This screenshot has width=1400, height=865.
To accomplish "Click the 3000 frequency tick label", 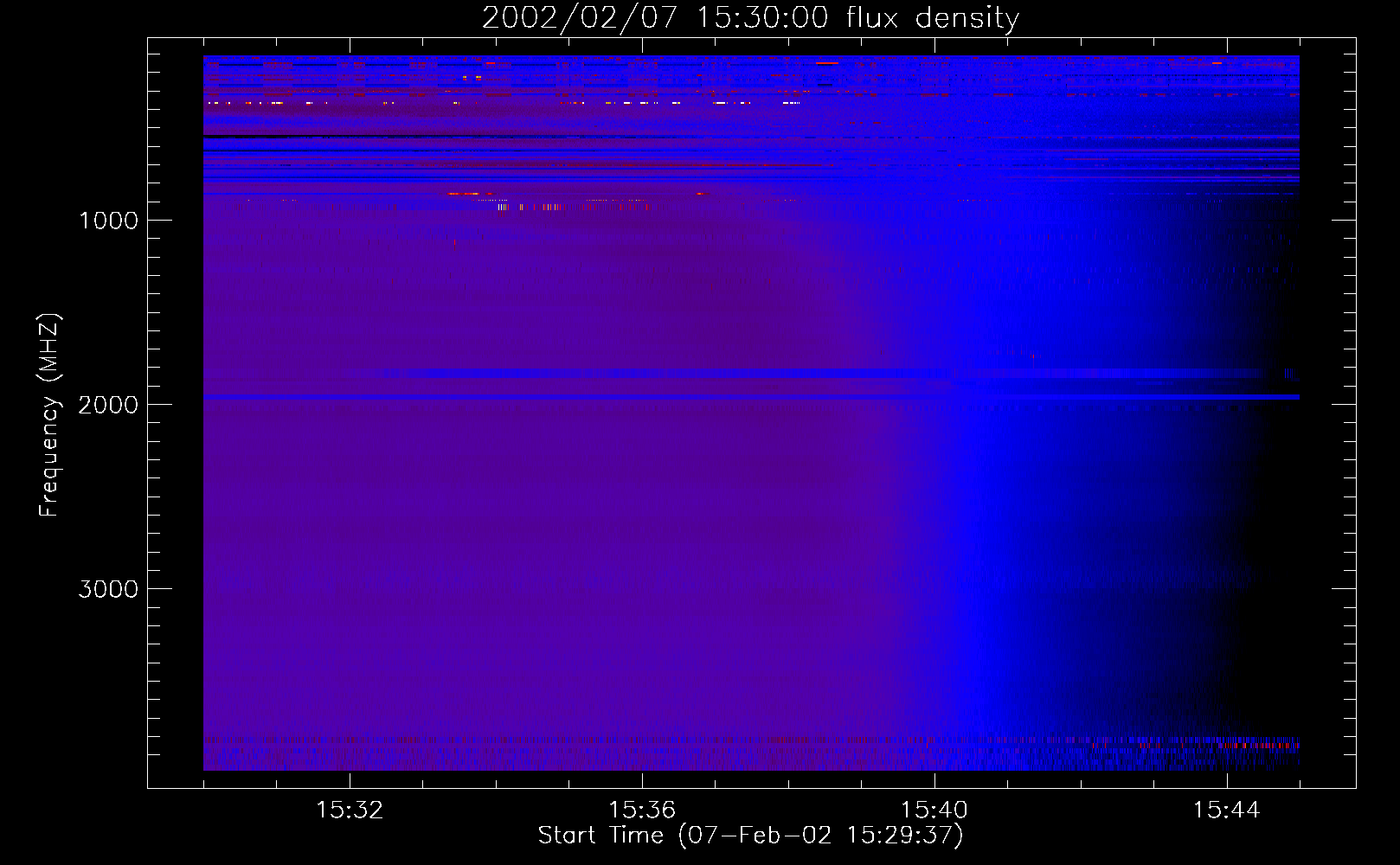I will pyautogui.click(x=108, y=589).
